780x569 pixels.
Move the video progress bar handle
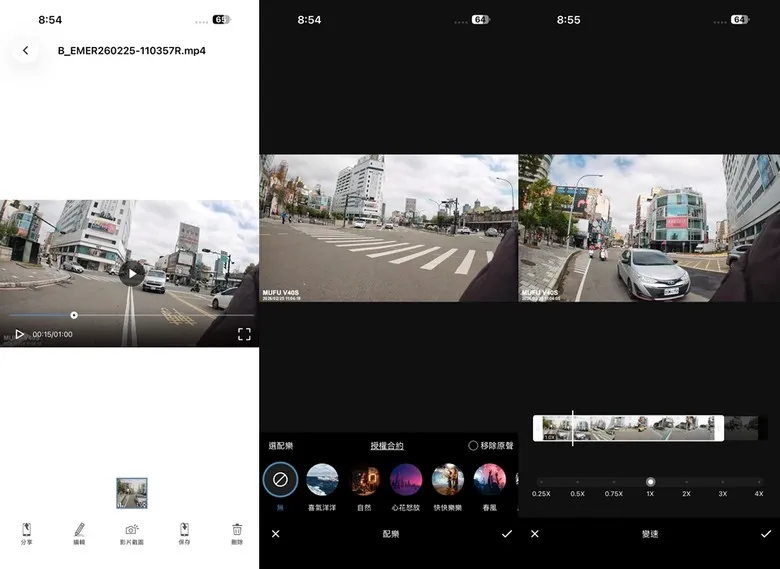click(74, 315)
